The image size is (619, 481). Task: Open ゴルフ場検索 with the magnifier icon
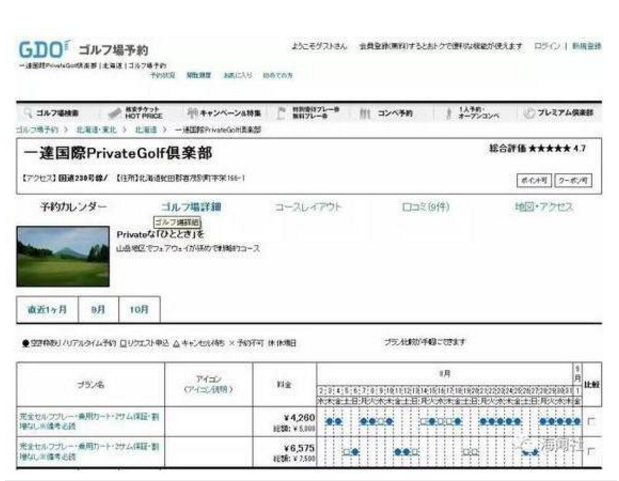point(50,113)
